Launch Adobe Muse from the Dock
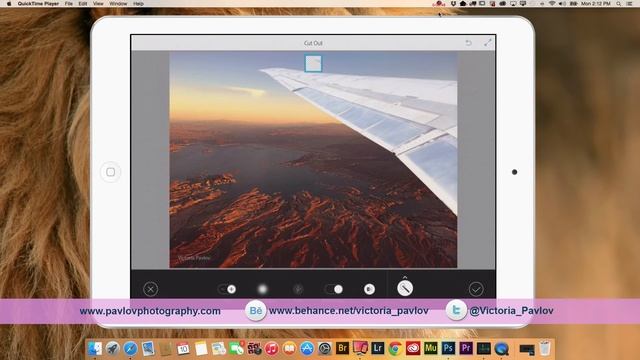The image size is (640, 360). pyautogui.click(x=431, y=348)
